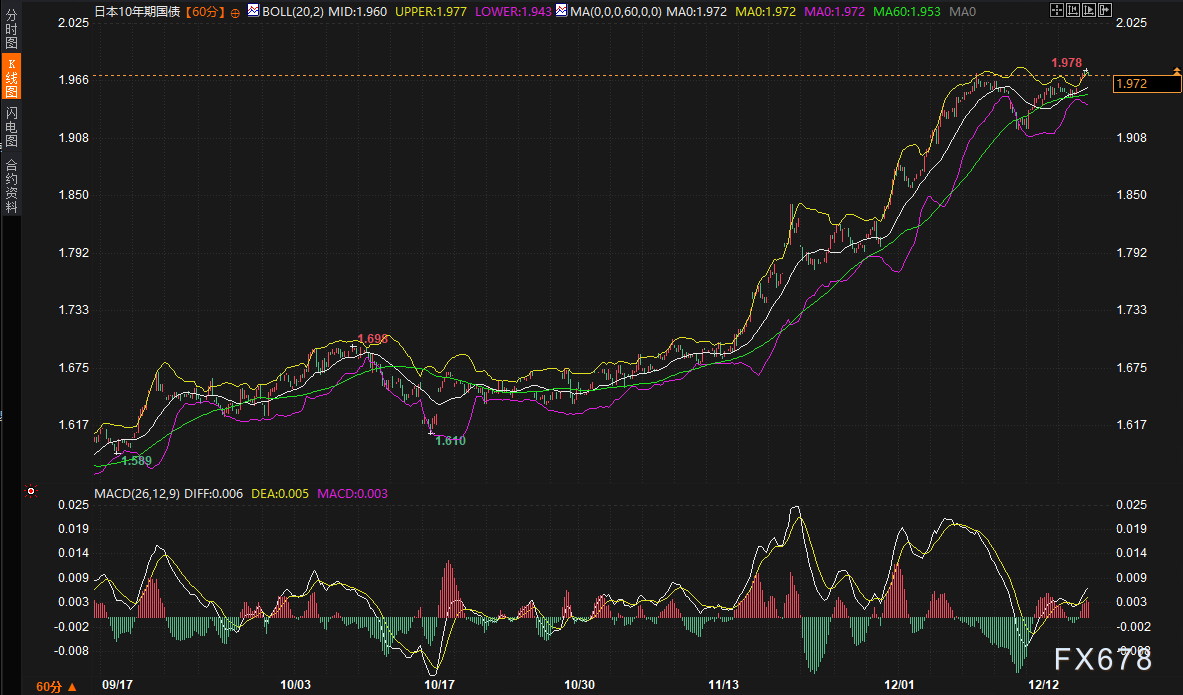Click the BOLL indicator chart icon

pyautogui.click(x=253, y=11)
